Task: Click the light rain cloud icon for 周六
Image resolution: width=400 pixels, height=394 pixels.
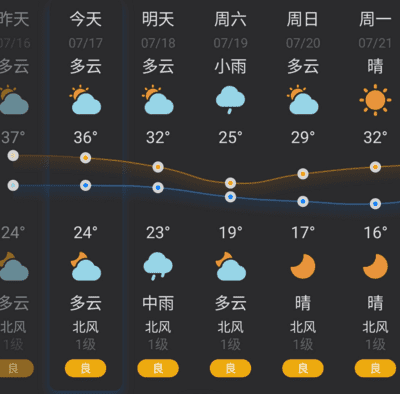Action: click(x=230, y=100)
